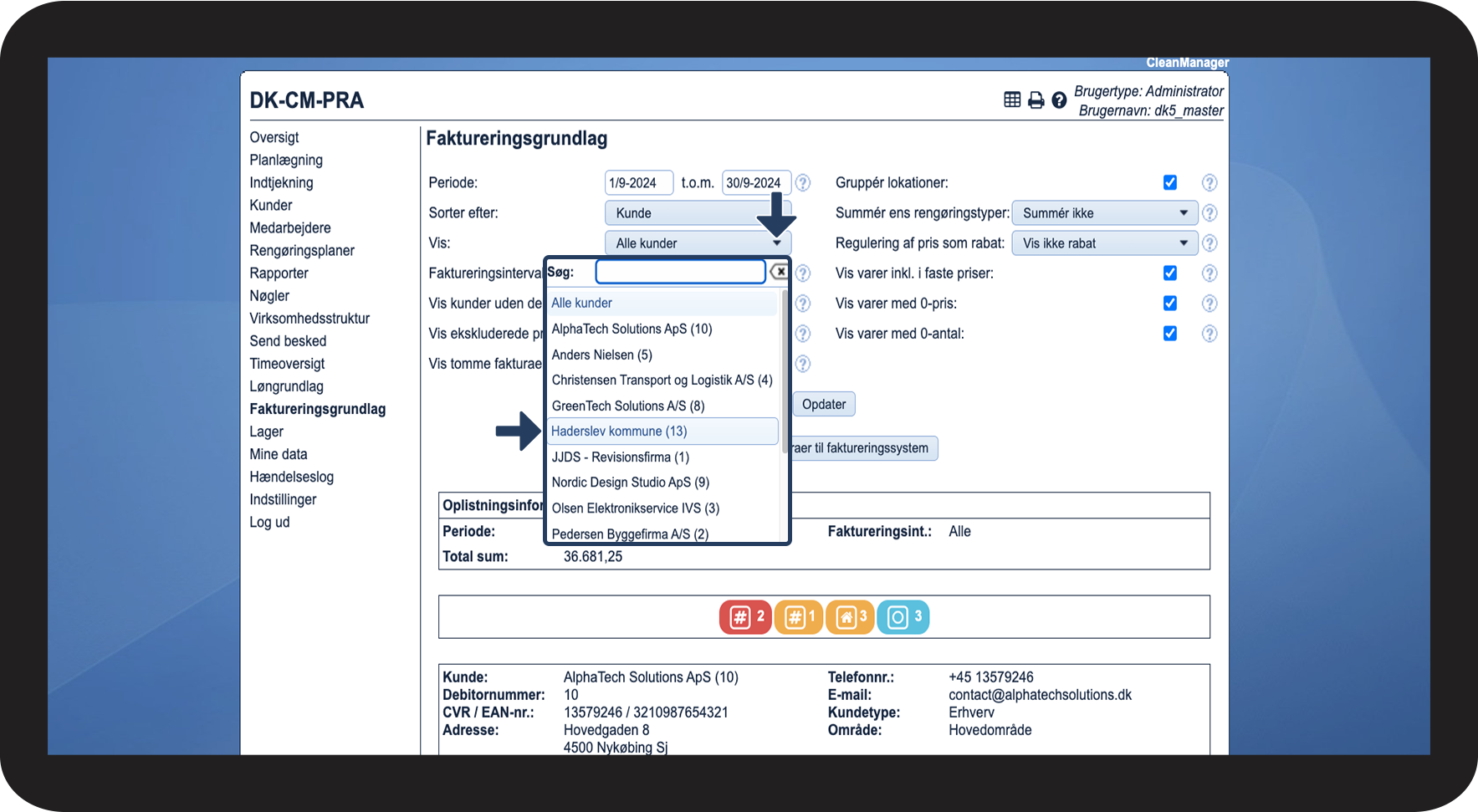
Task: Toggle Vis varer med 0-pris checkbox
Action: [1169, 304]
